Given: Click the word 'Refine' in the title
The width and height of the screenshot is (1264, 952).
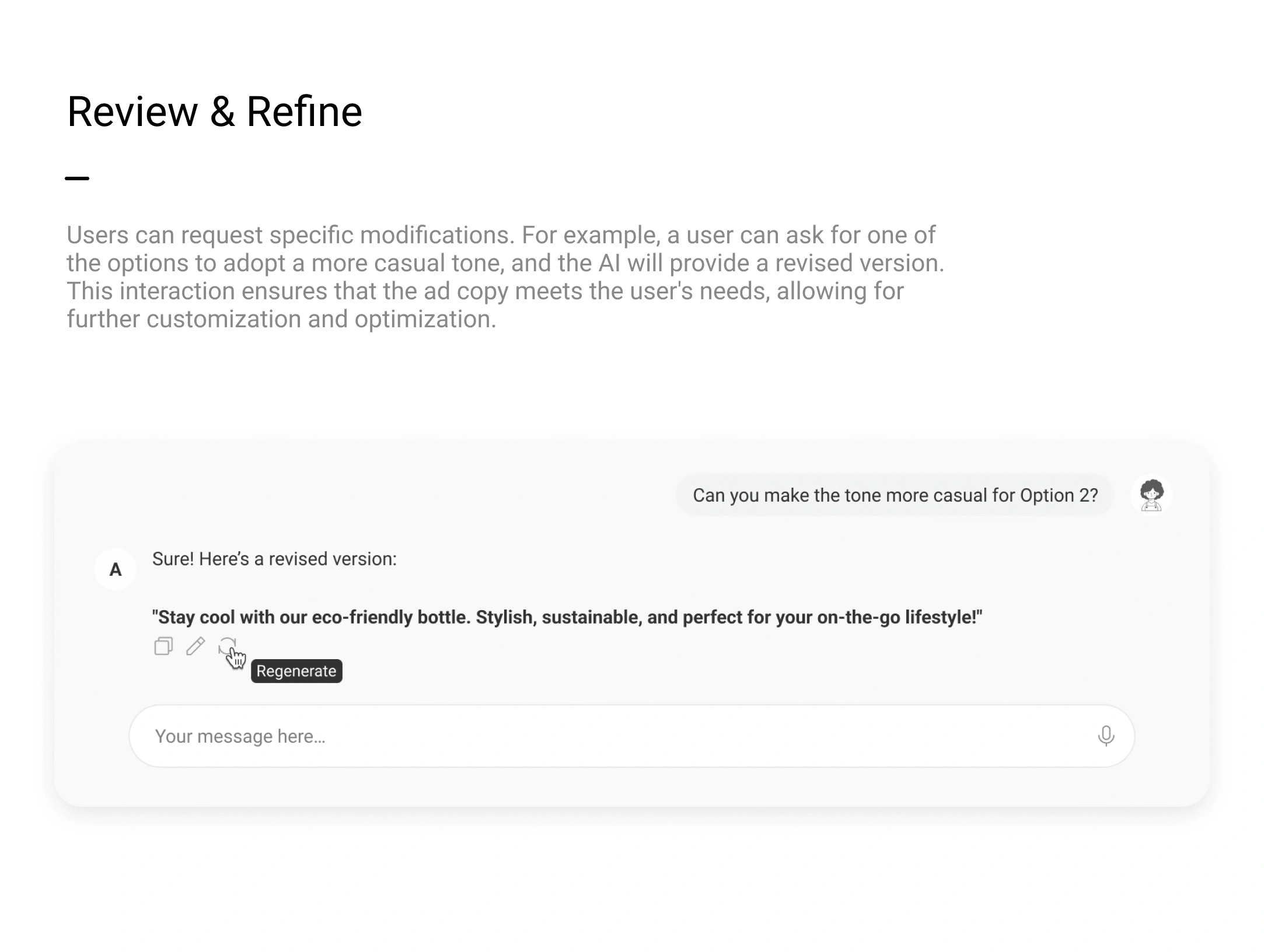Looking at the screenshot, I should (304, 111).
